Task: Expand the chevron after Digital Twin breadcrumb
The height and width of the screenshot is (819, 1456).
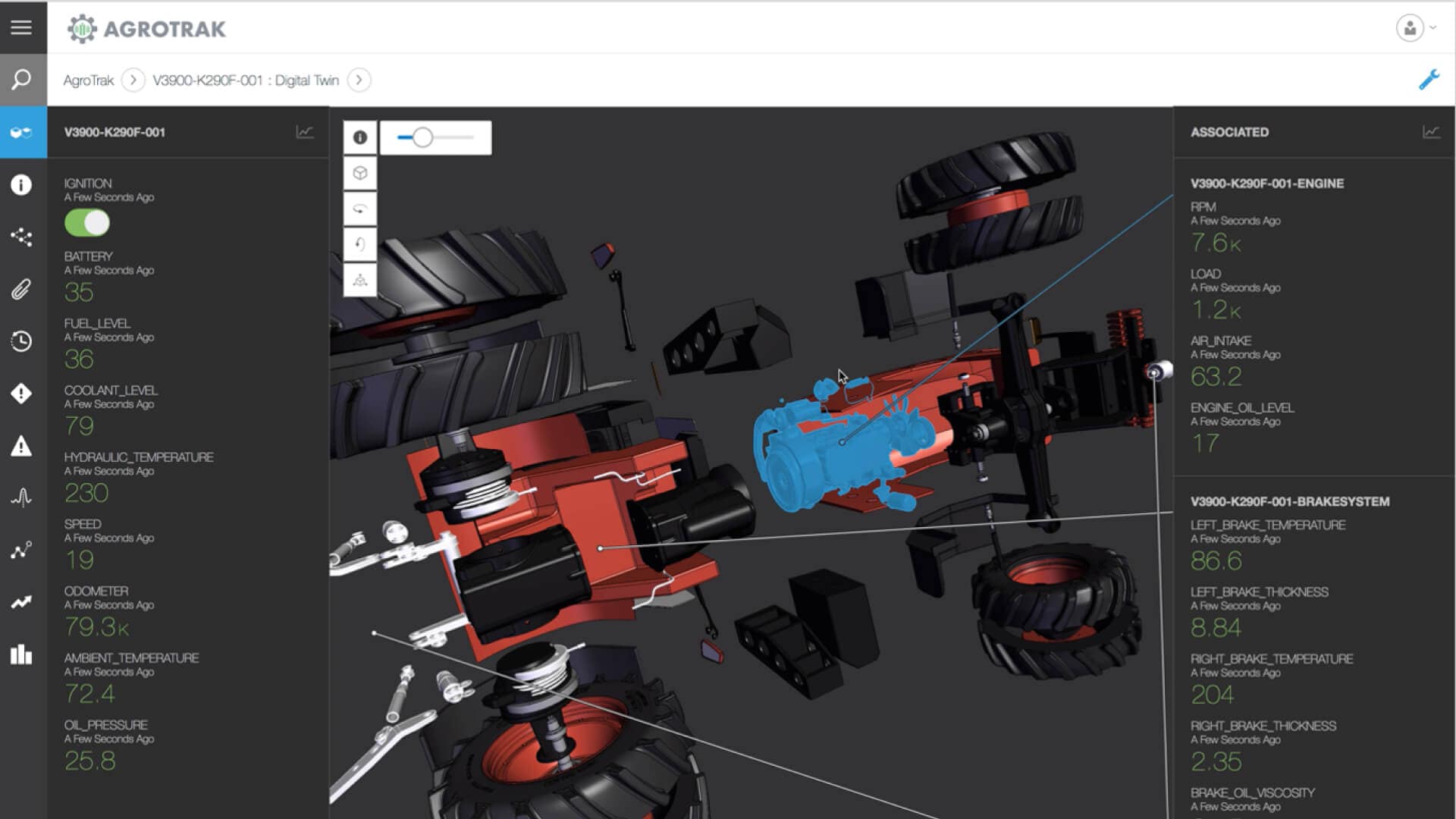Action: tap(359, 80)
